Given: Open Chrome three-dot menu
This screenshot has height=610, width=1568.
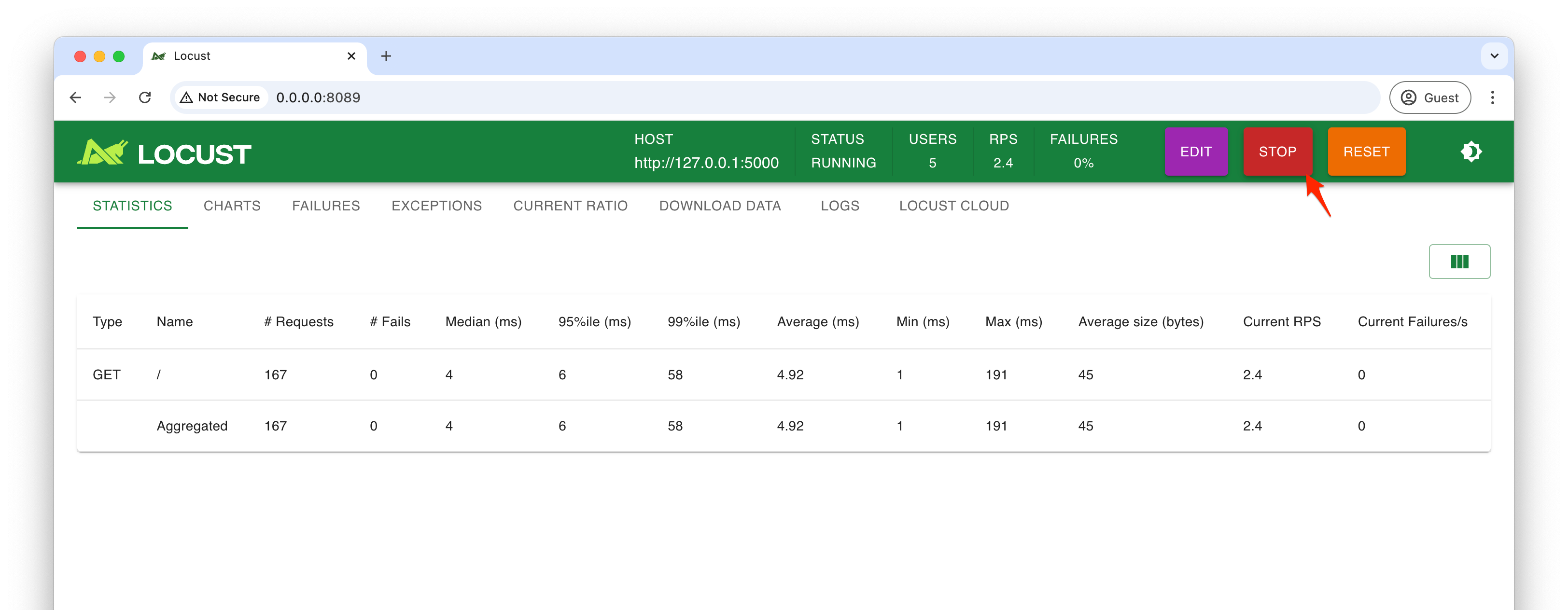Looking at the screenshot, I should click(1492, 97).
